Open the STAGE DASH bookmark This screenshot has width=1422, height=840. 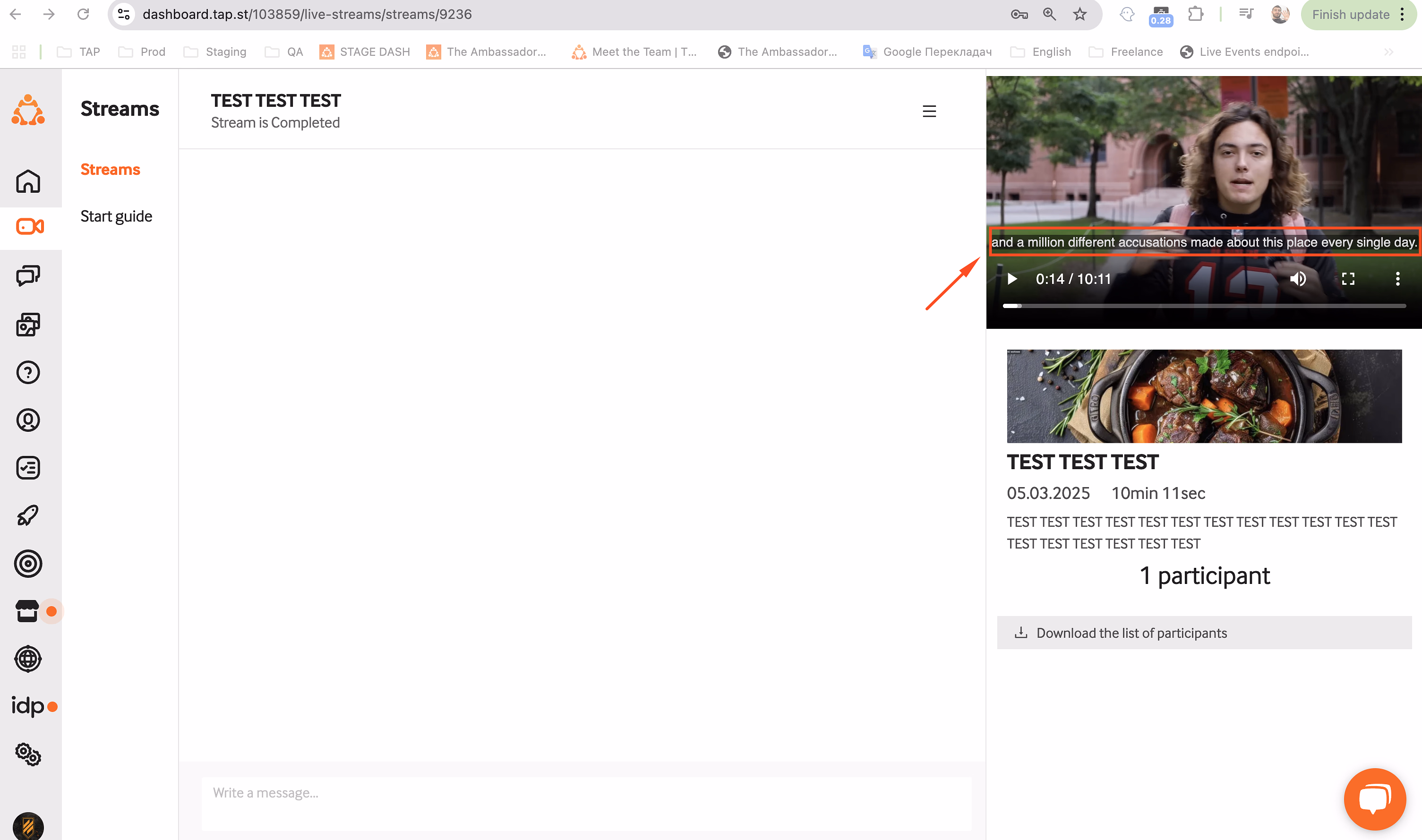point(364,52)
